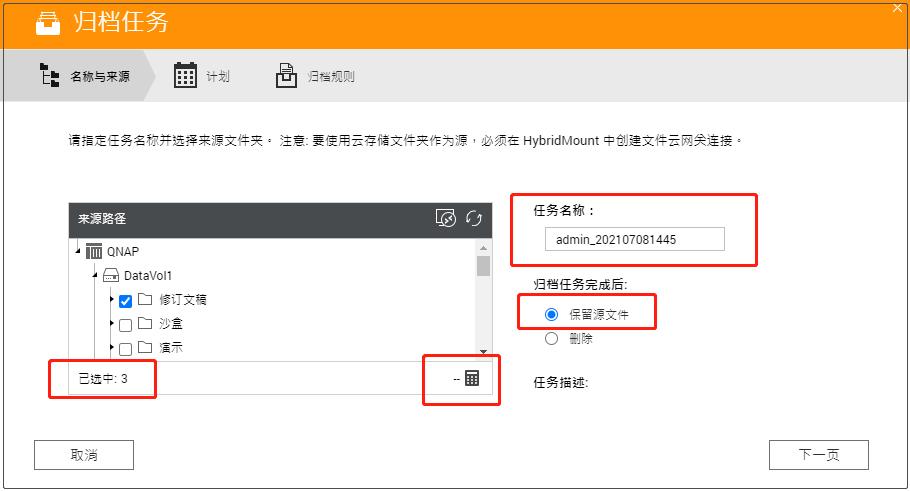Click the 修订文稿 folder icon

[145, 299]
